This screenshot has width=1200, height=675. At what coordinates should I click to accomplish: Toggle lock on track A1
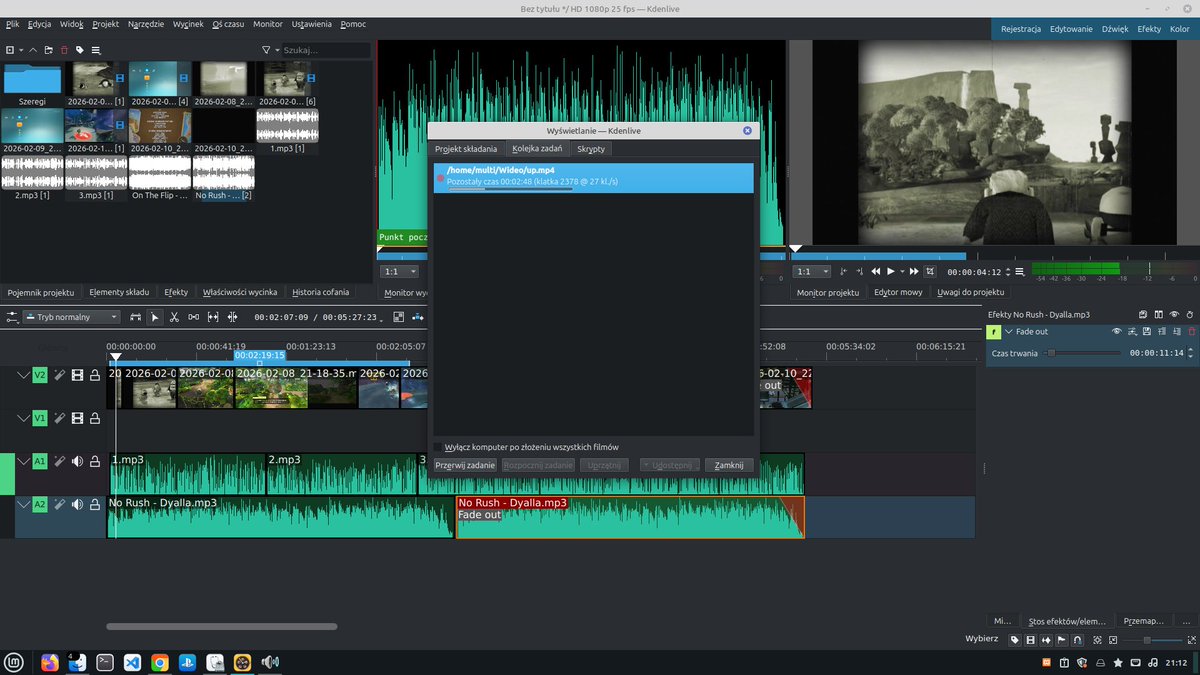click(x=95, y=461)
